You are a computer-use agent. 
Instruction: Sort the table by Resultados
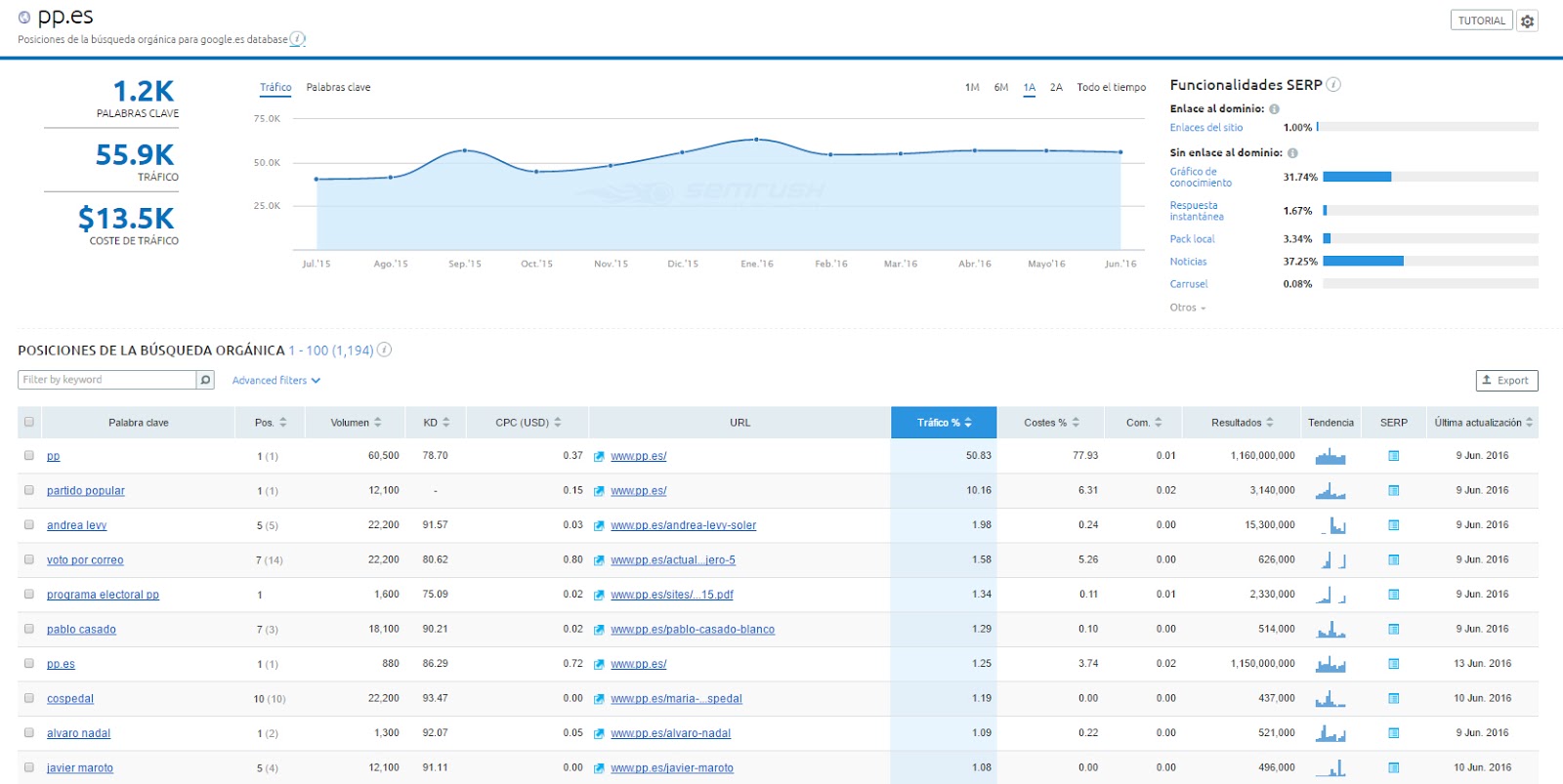[1242, 423]
